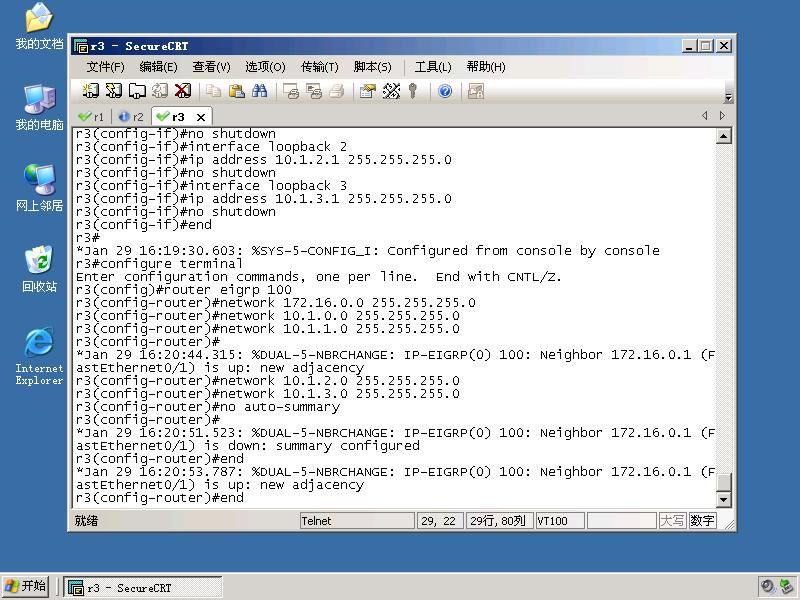The image size is (800, 600).
Task: Open the 帮助(H) menu
Action: (x=486, y=67)
